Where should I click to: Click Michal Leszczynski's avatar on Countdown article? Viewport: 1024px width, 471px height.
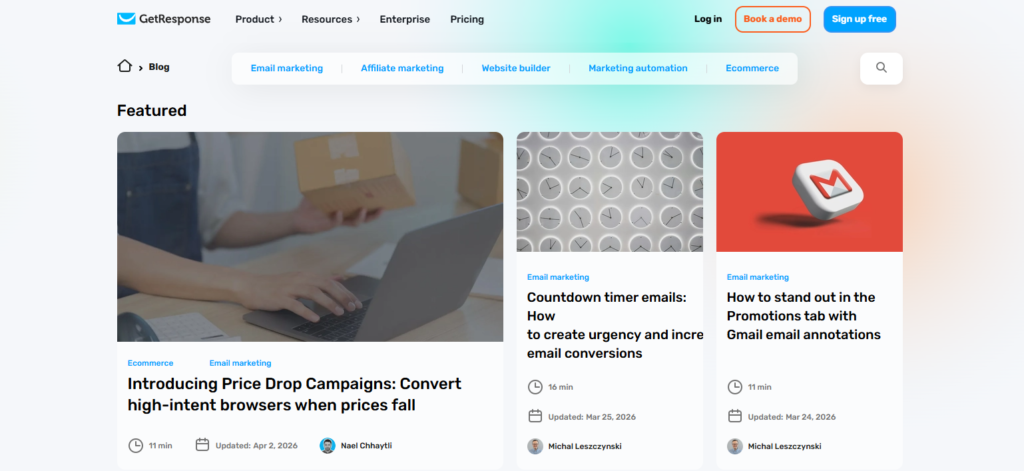(535, 446)
